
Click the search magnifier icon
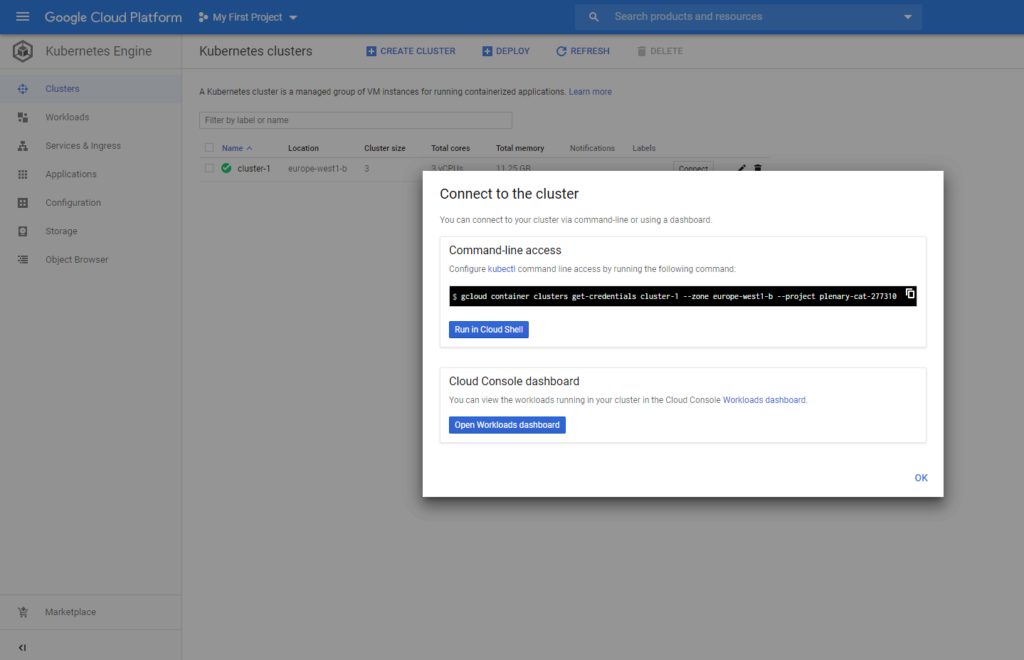[593, 17]
